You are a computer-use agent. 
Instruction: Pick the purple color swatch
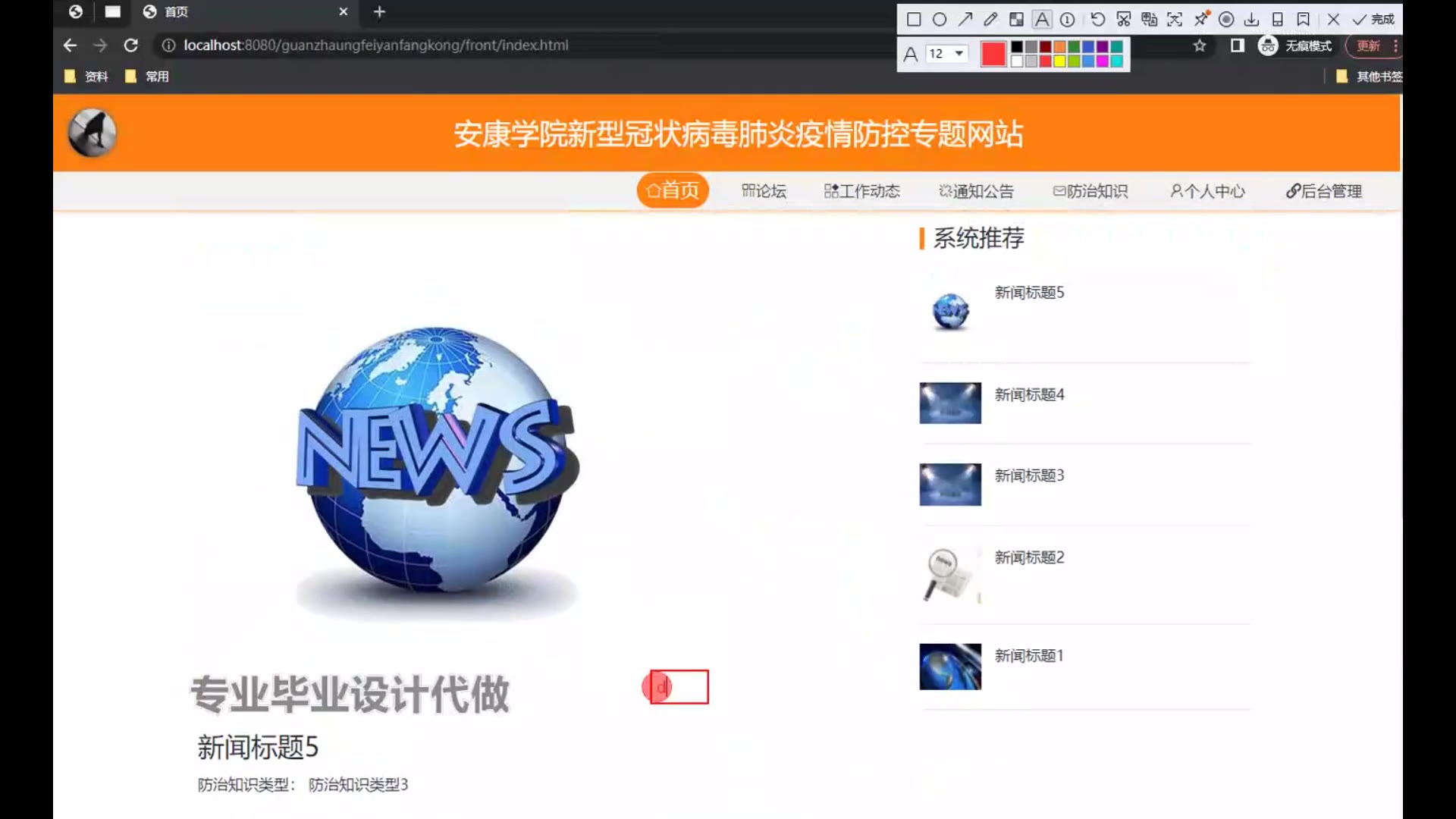[x=1103, y=47]
